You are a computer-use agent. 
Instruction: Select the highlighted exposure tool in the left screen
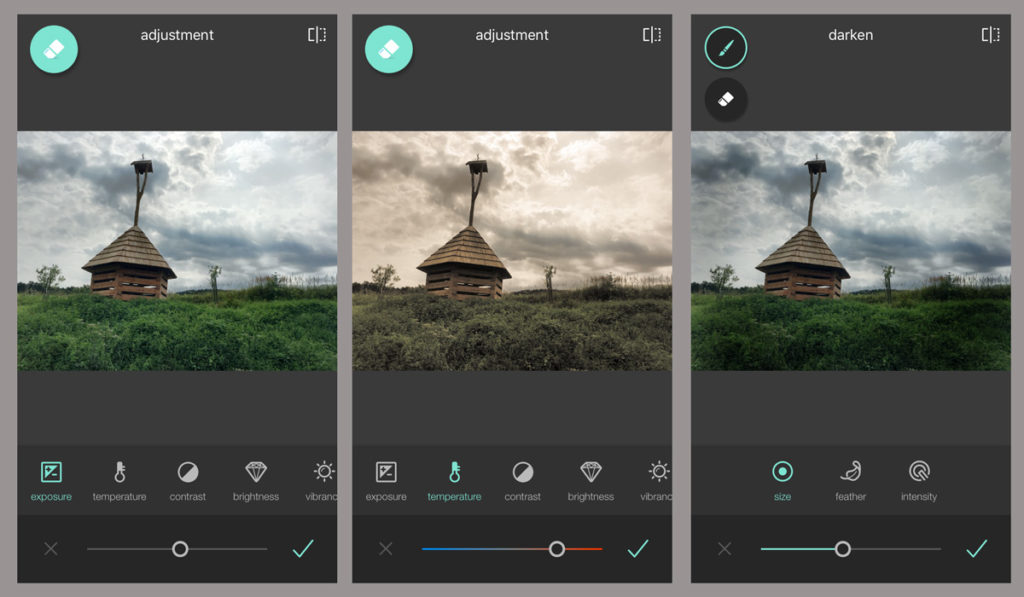point(51,478)
